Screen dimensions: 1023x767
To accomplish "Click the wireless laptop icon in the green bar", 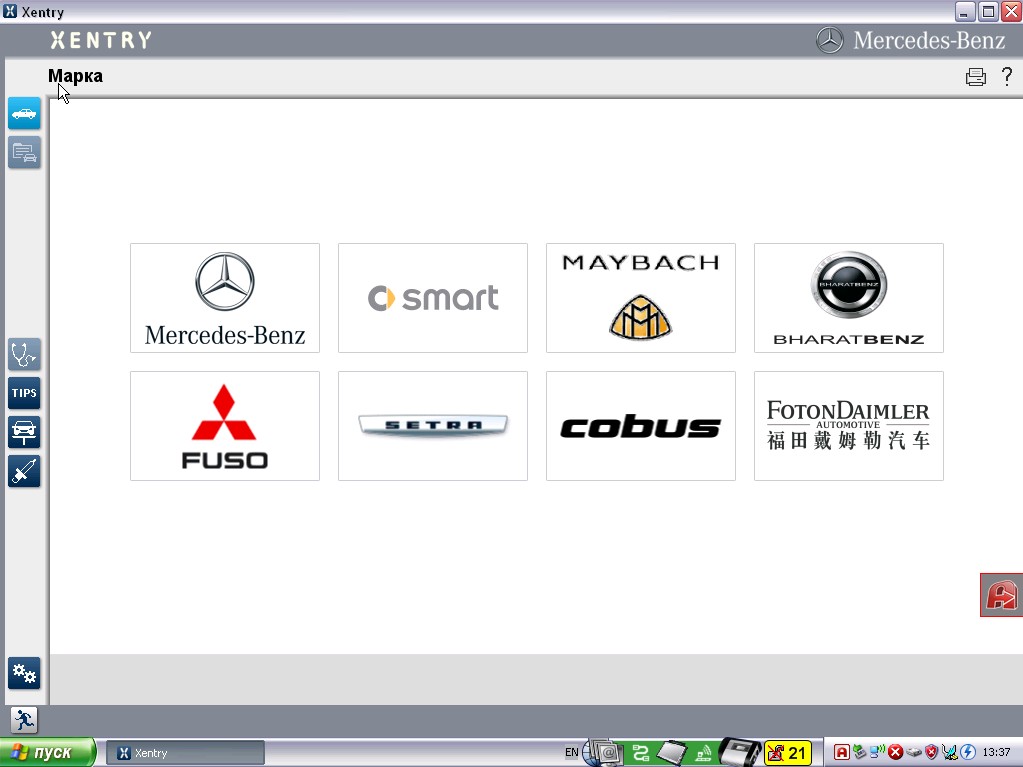I will click(703, 753).
